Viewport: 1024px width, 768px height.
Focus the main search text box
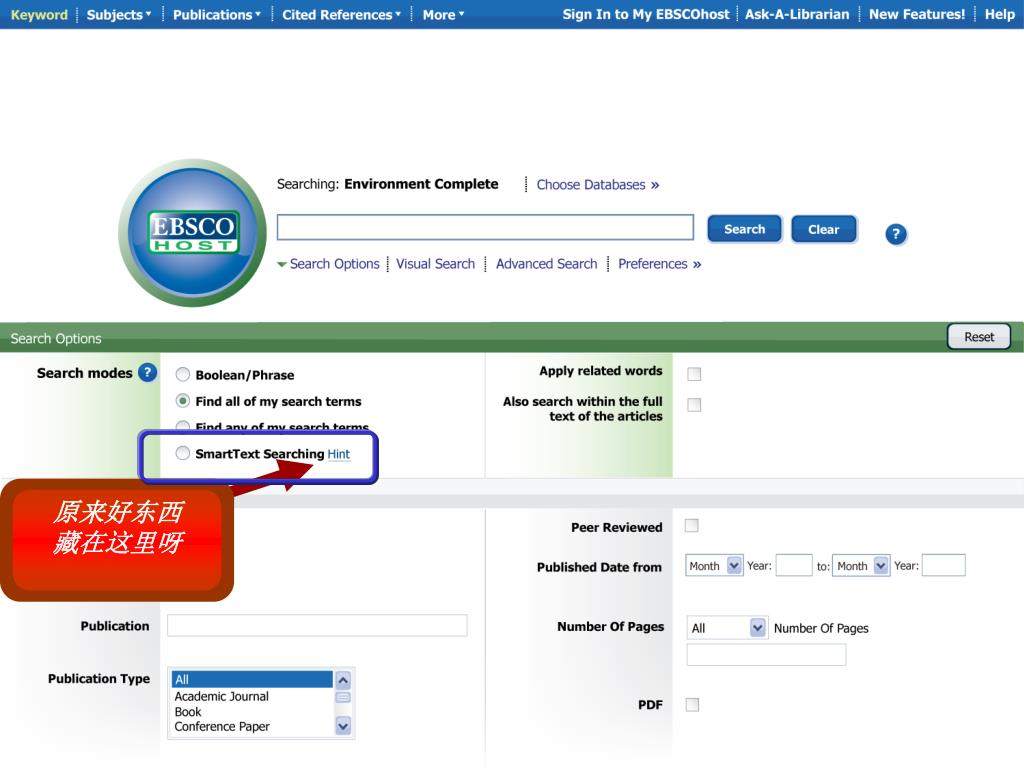point(485,227)
